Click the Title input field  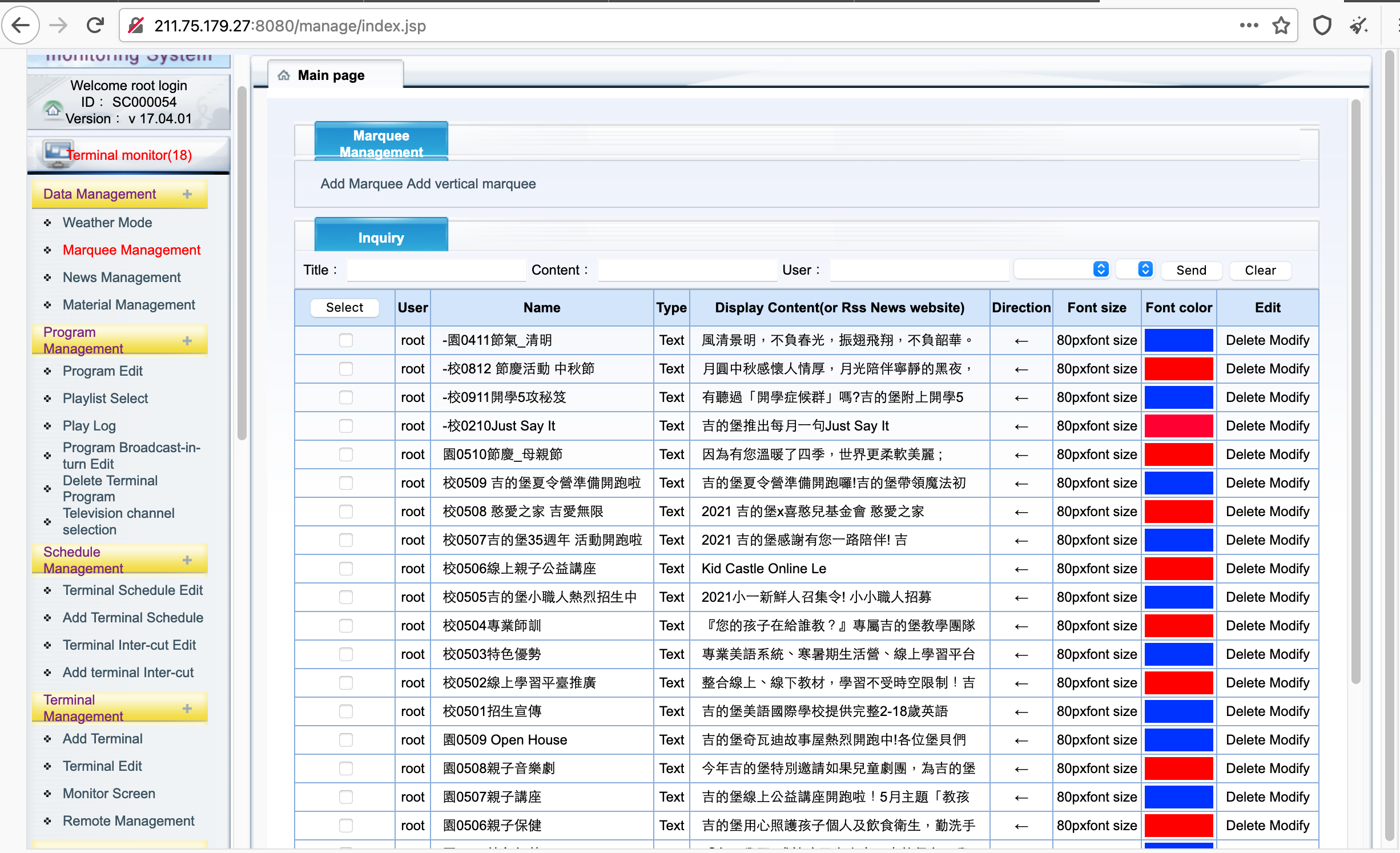436,270
